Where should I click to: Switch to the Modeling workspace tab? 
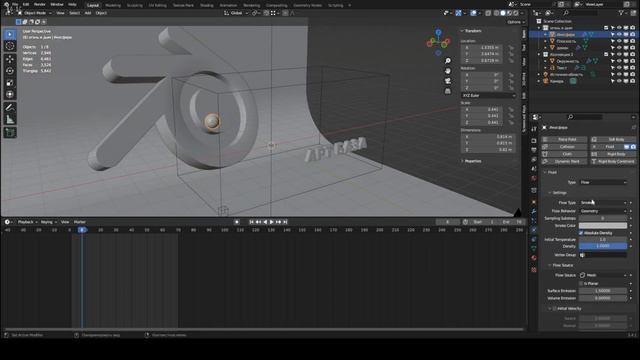tap(113, 5)
